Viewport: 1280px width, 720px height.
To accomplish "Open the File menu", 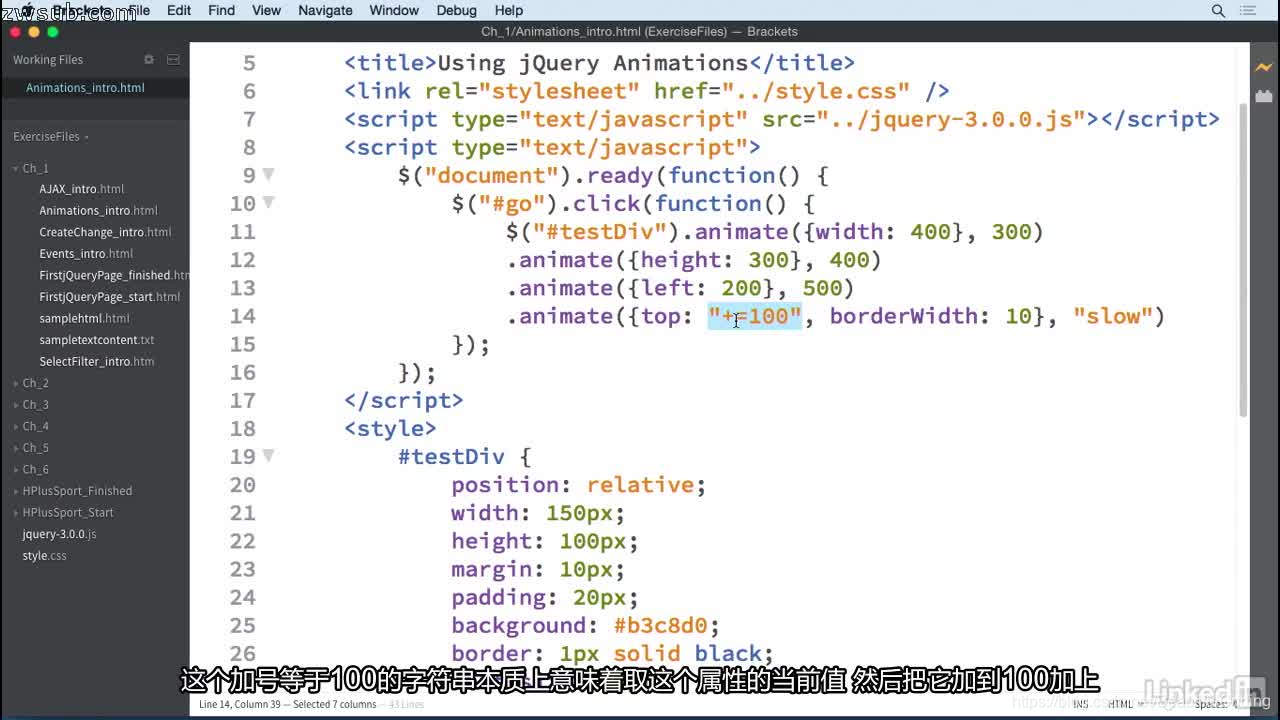I will tap(139, 10).
